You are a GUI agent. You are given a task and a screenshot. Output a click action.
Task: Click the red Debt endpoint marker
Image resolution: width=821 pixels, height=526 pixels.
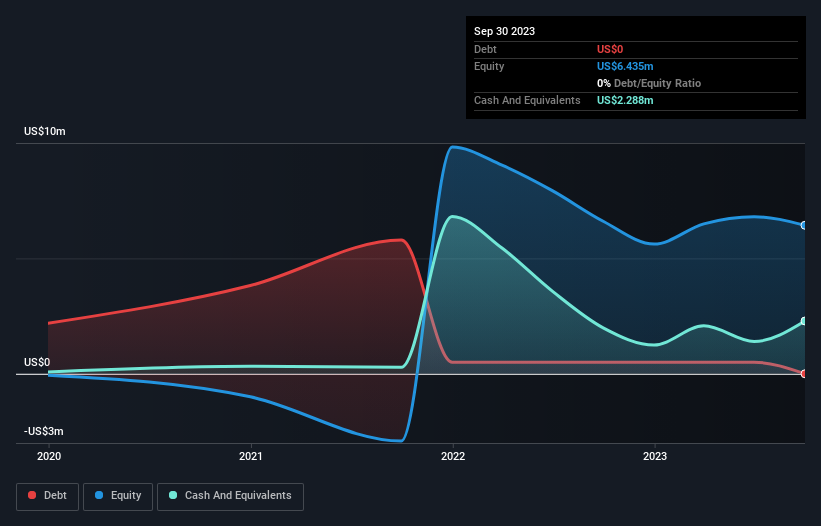(804, 374)
